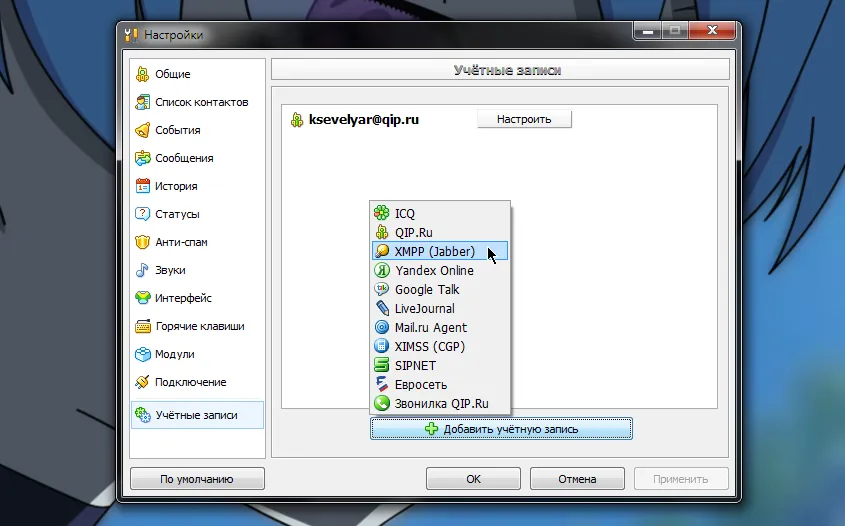Click the Настройки window title icon

tap(131, 35)
